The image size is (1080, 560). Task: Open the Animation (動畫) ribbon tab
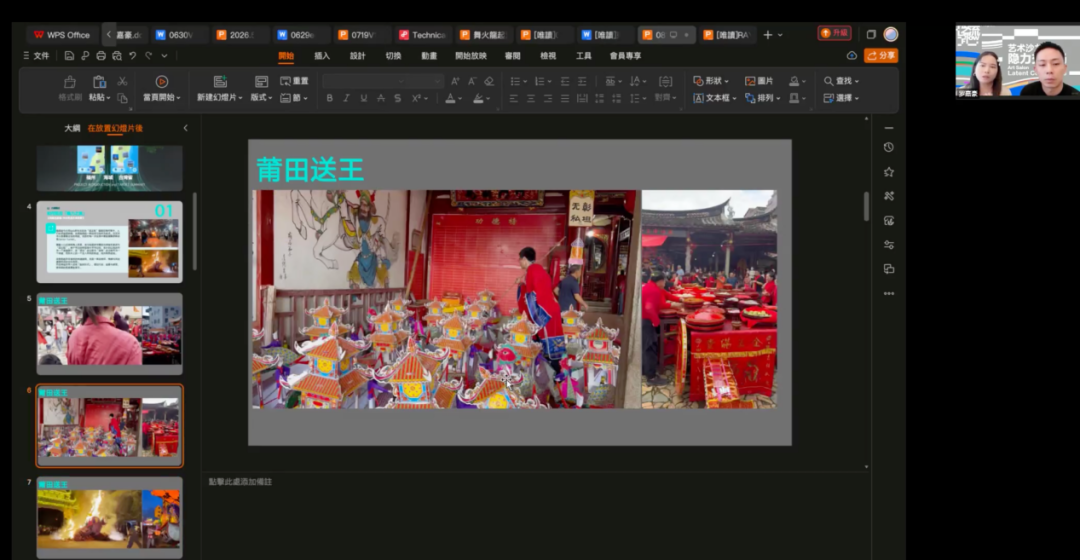click(x=429, y=56)
